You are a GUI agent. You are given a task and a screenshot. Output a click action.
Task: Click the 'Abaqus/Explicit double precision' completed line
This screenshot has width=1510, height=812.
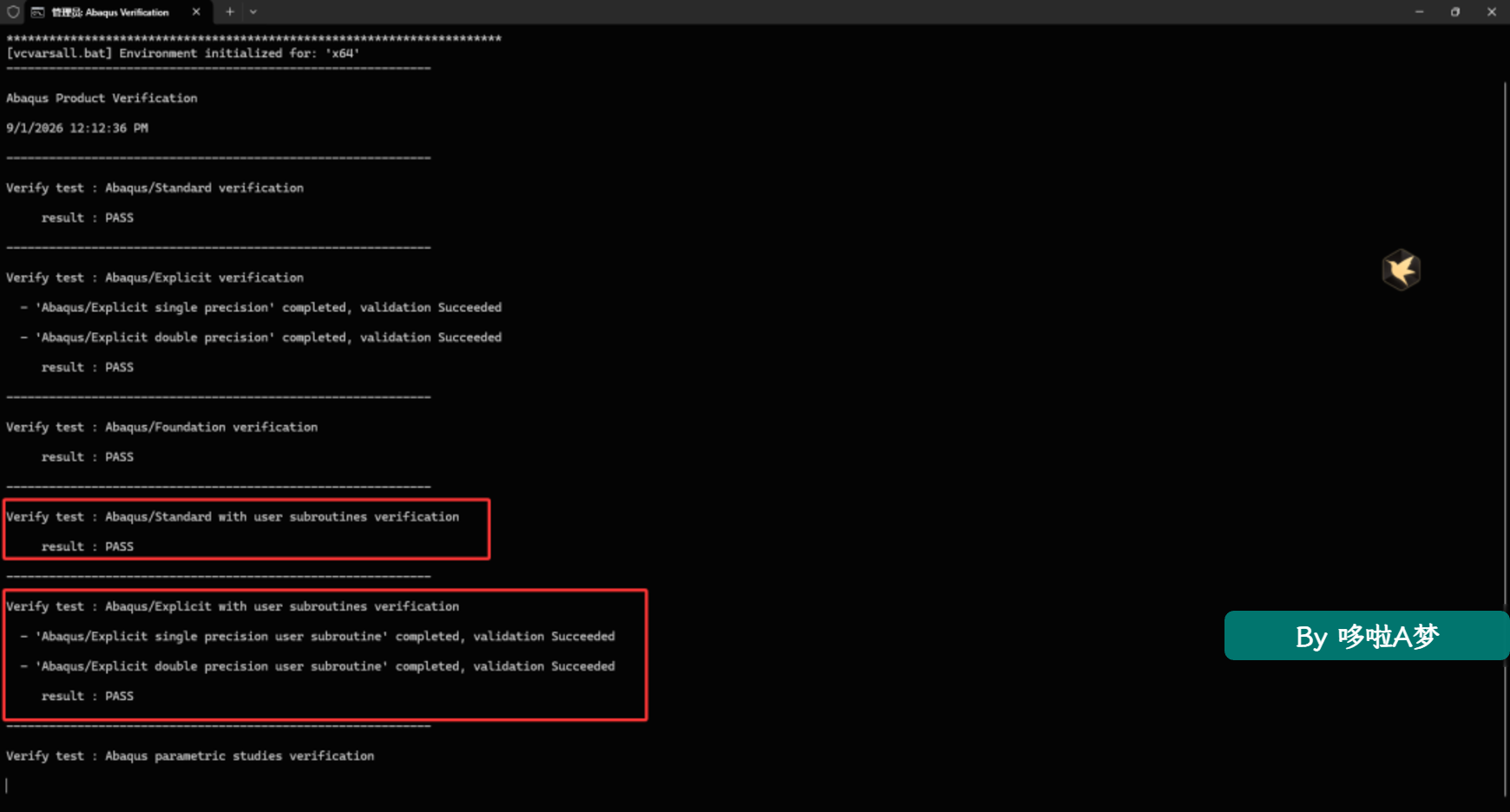261,337
